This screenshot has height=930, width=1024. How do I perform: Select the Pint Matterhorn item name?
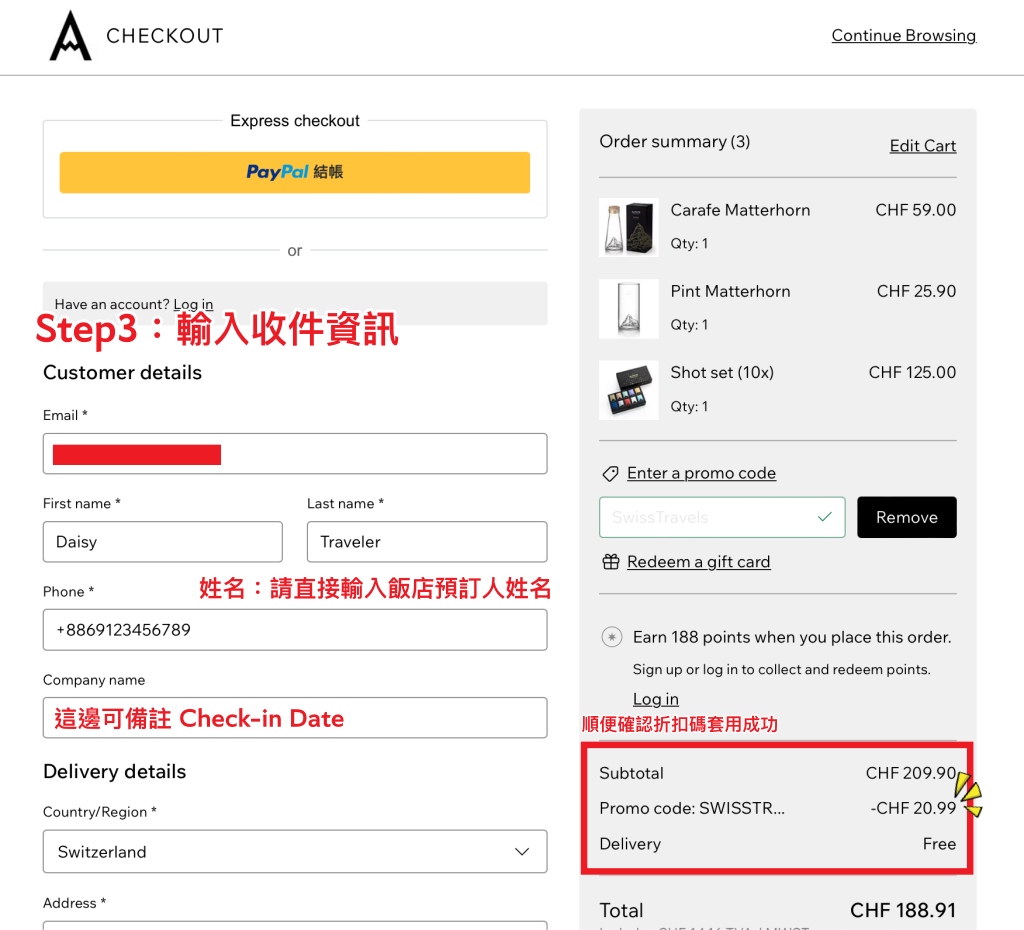click(x=730, y=291)
